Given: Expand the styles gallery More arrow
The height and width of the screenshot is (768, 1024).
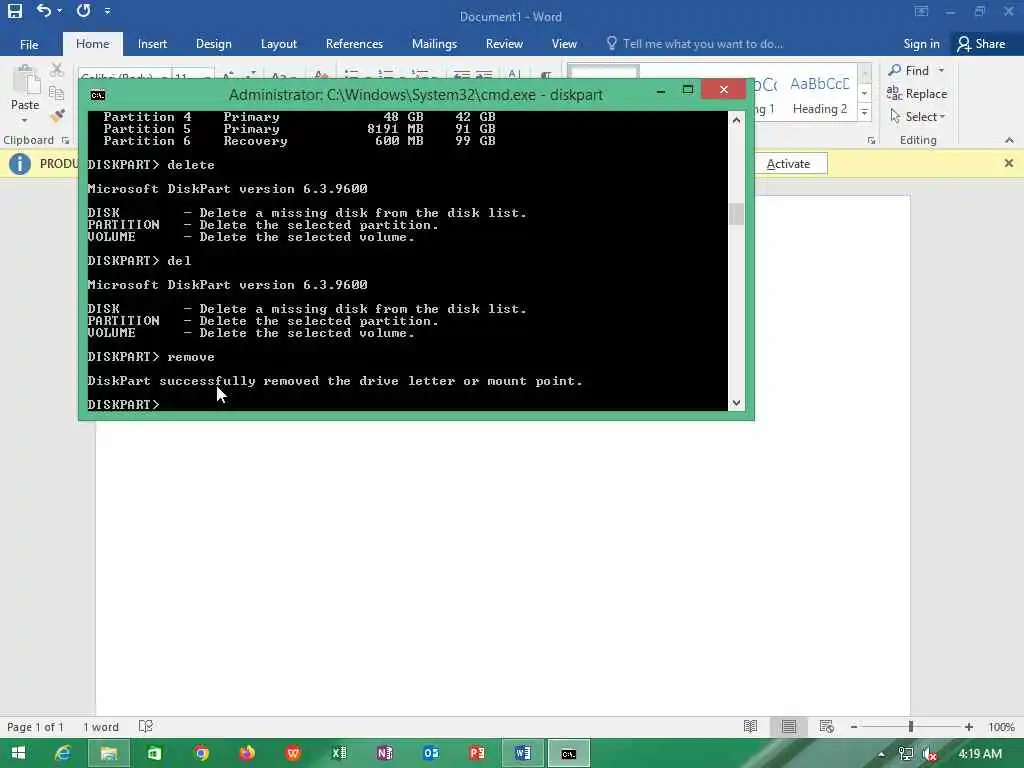Looking at the screenshot, I should (x=865, y=112).
